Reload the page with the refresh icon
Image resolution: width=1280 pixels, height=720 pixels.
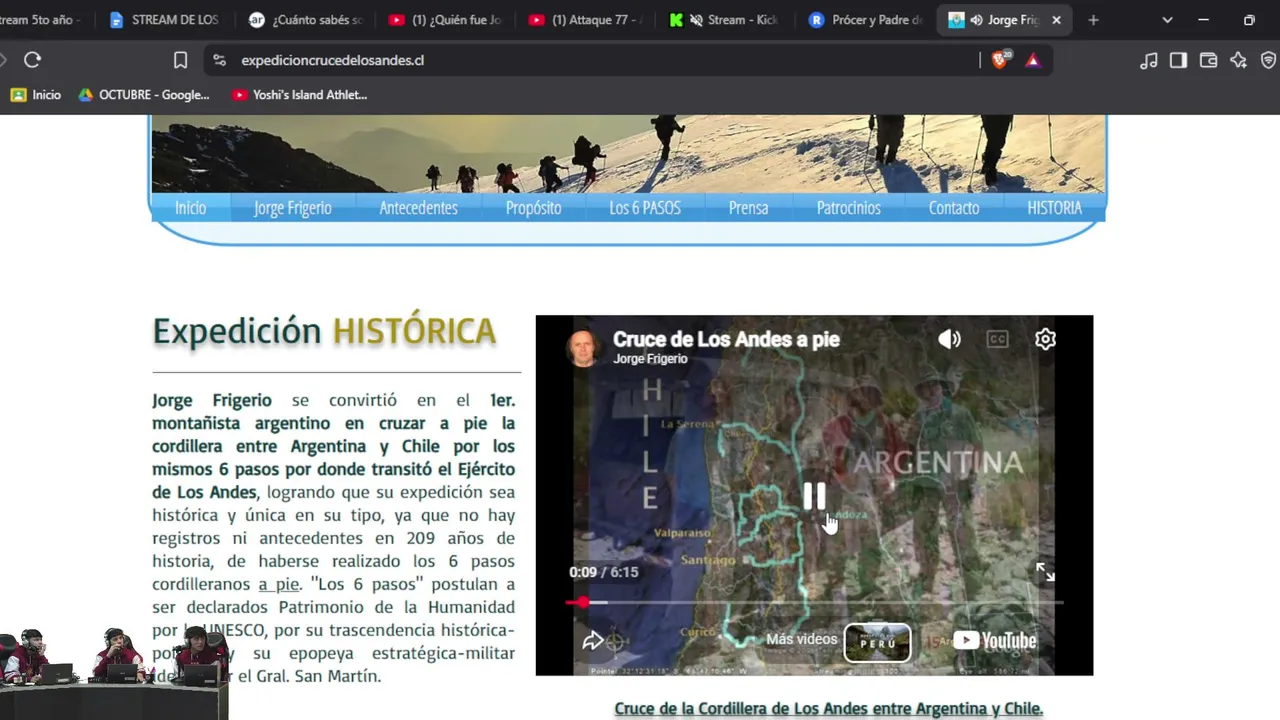32,60
